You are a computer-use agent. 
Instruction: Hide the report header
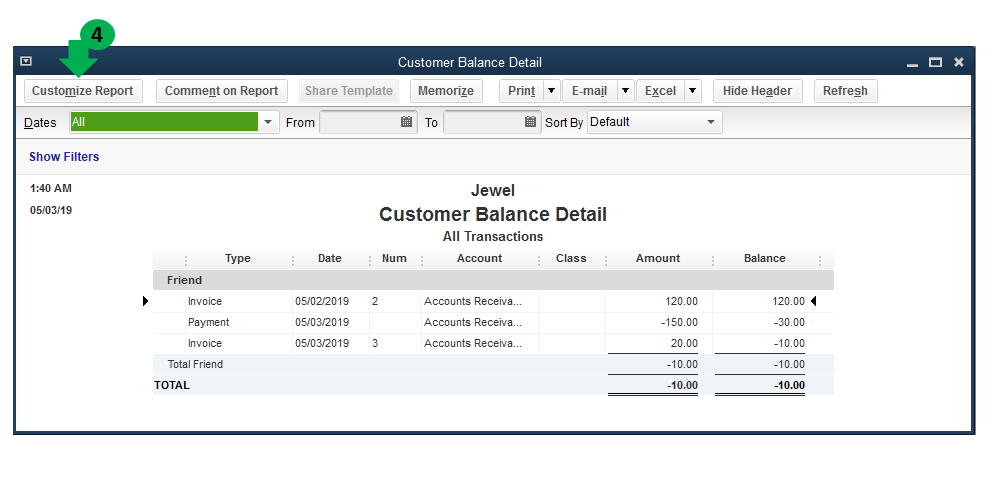[x=757, y=91]
